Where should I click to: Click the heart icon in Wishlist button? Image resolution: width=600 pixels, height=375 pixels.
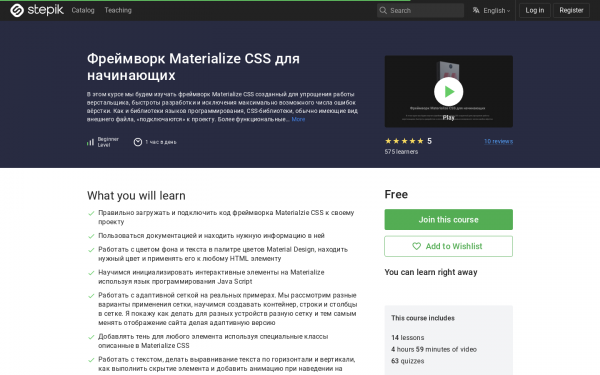pos(416,246)
